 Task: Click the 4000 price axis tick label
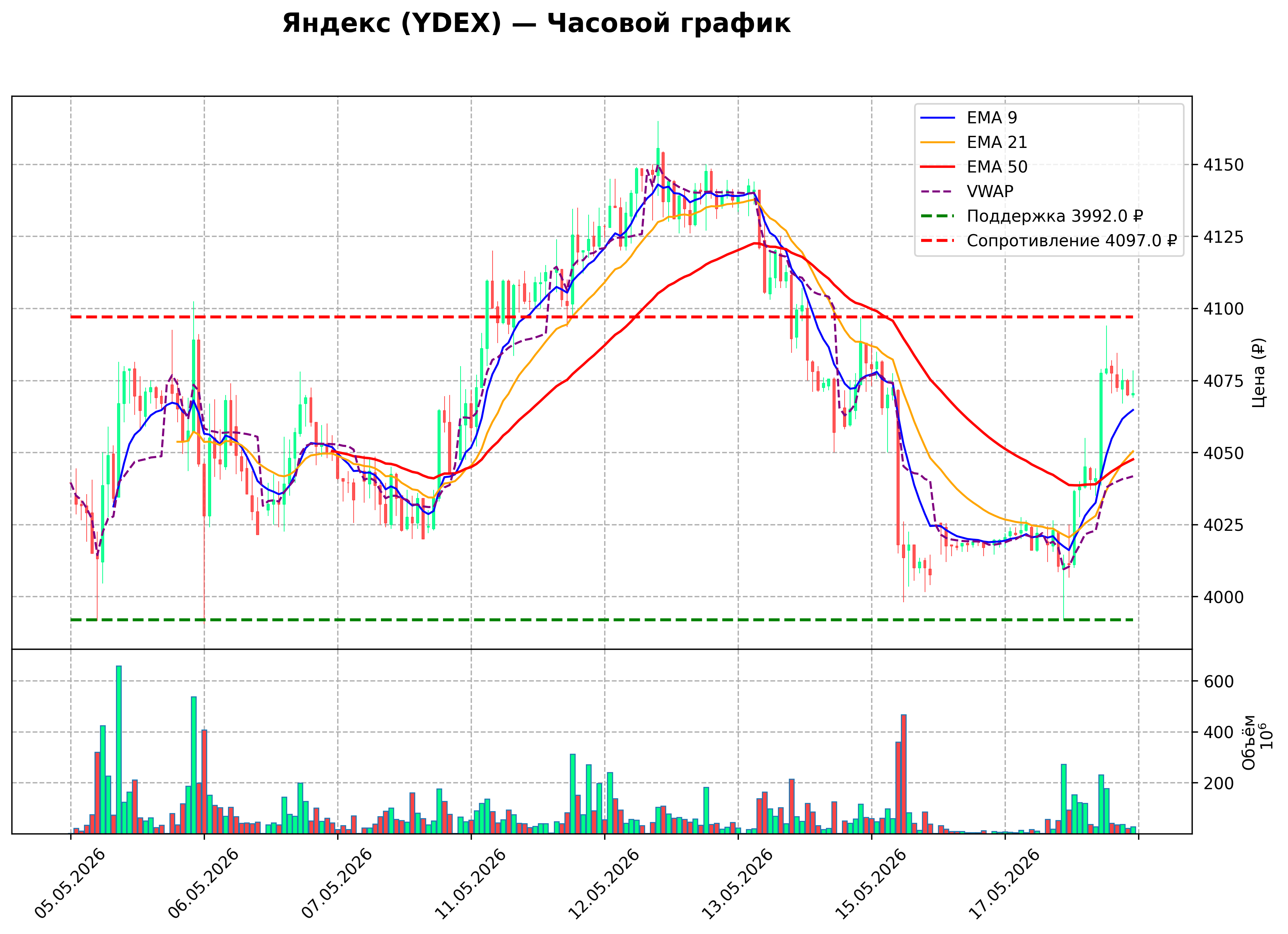tap(1223, 597)
